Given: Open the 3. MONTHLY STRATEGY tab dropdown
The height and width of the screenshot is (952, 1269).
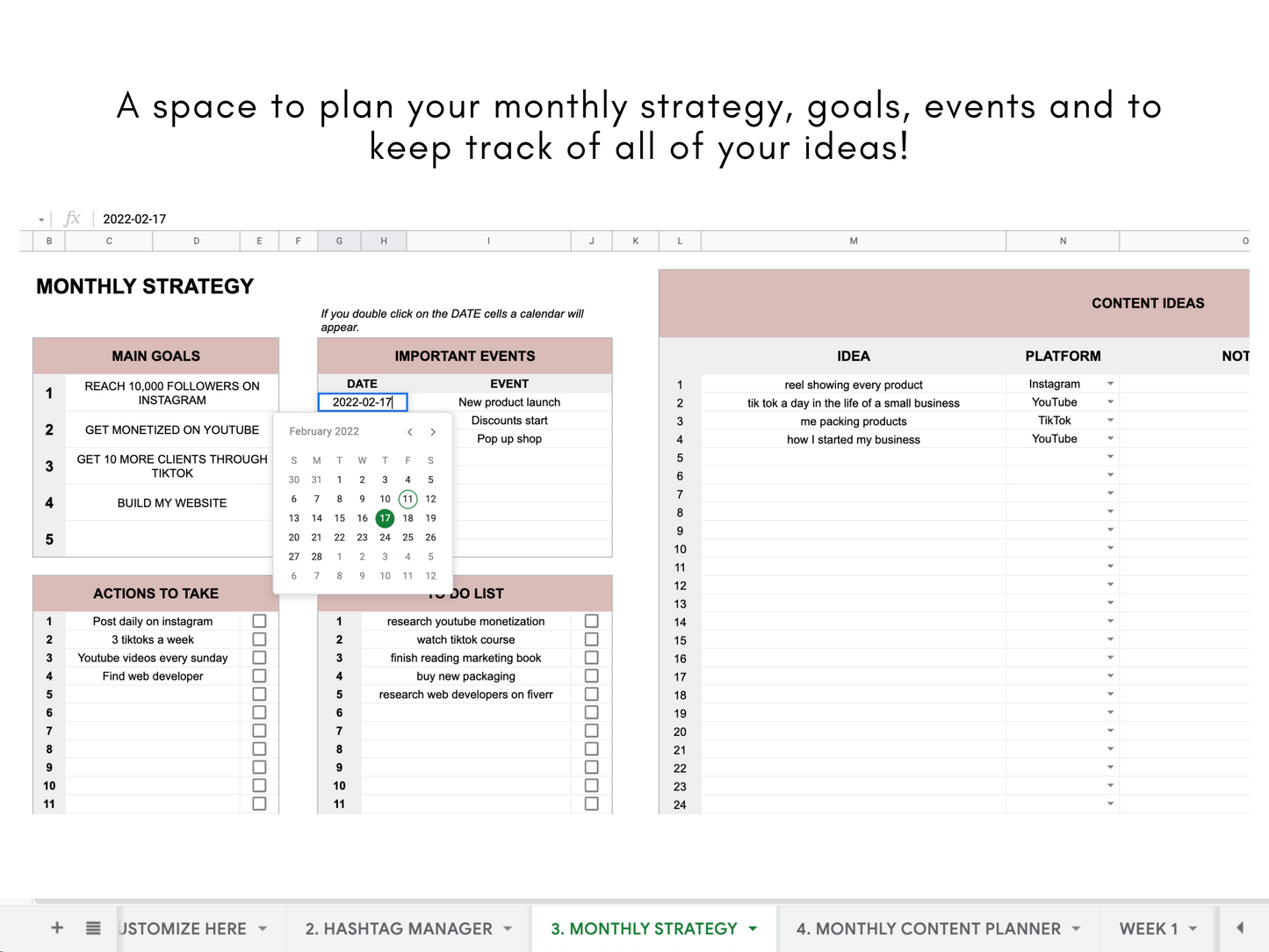Looking at the screenshot, I should click(753, 927).
